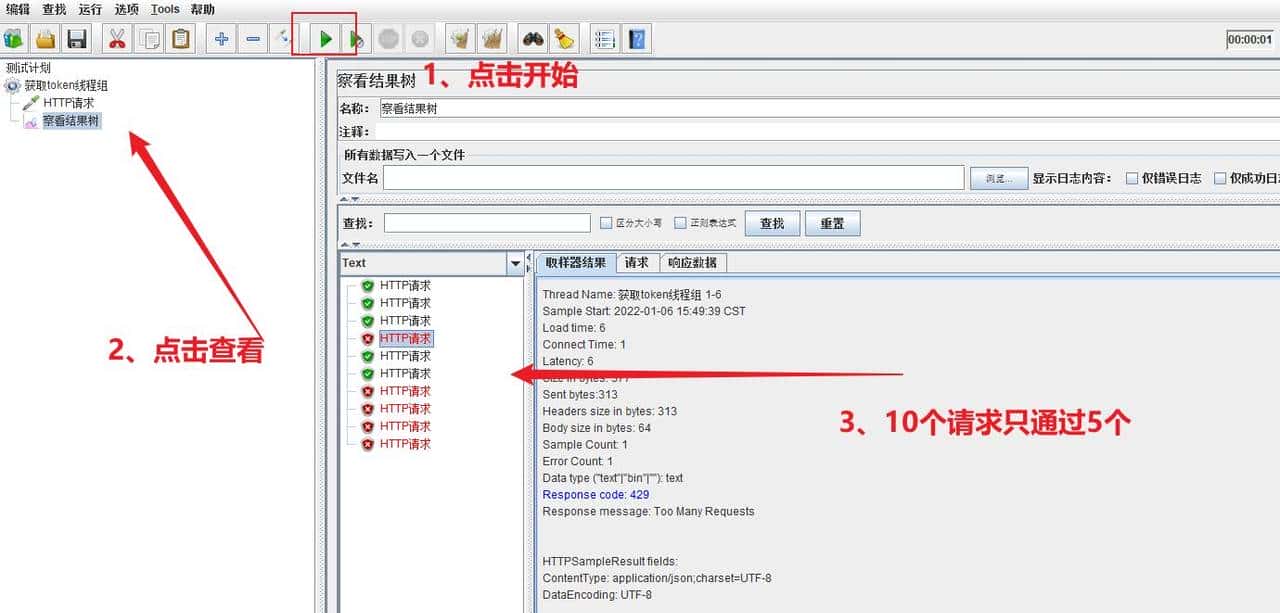Click the Save icon in the toolbar
Screen dimensions: 1280x613
[75, 38]
